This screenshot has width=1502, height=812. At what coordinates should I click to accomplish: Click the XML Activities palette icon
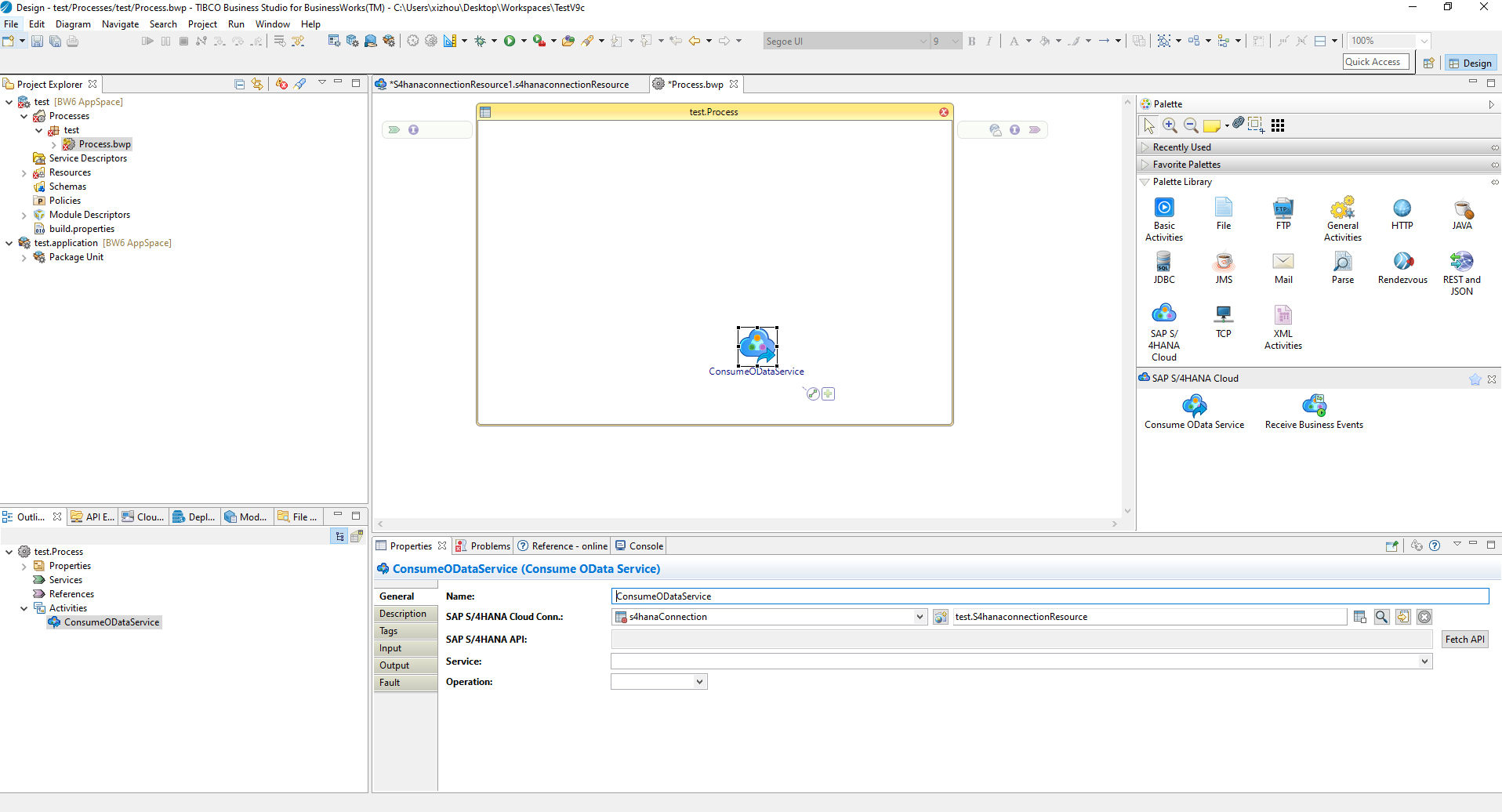pyautogui.click(x=1283, y=316)
